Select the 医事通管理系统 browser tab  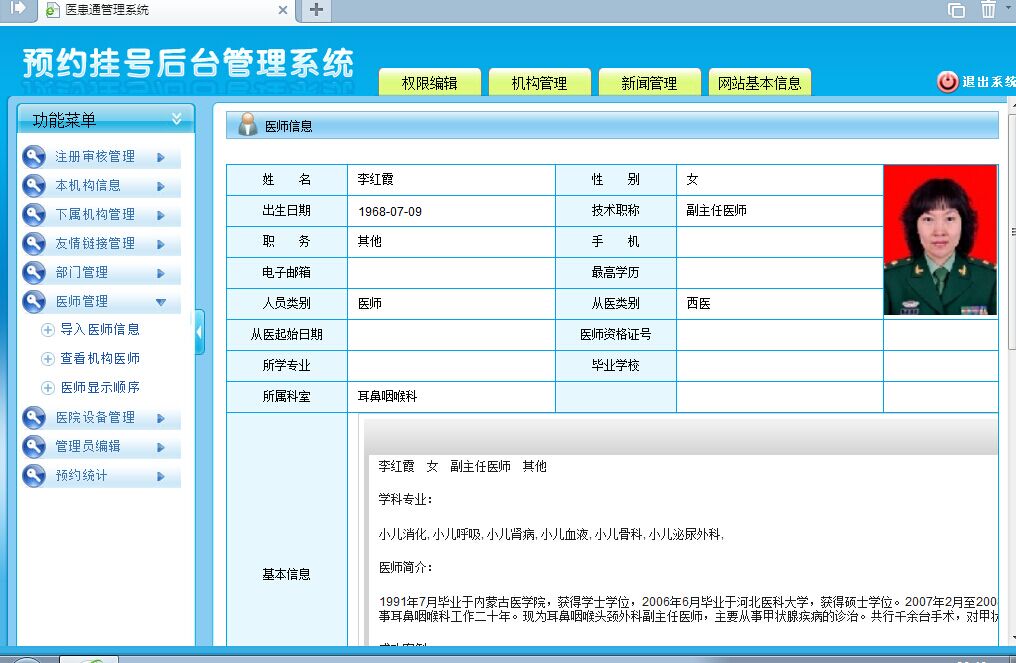click(167, 10)
